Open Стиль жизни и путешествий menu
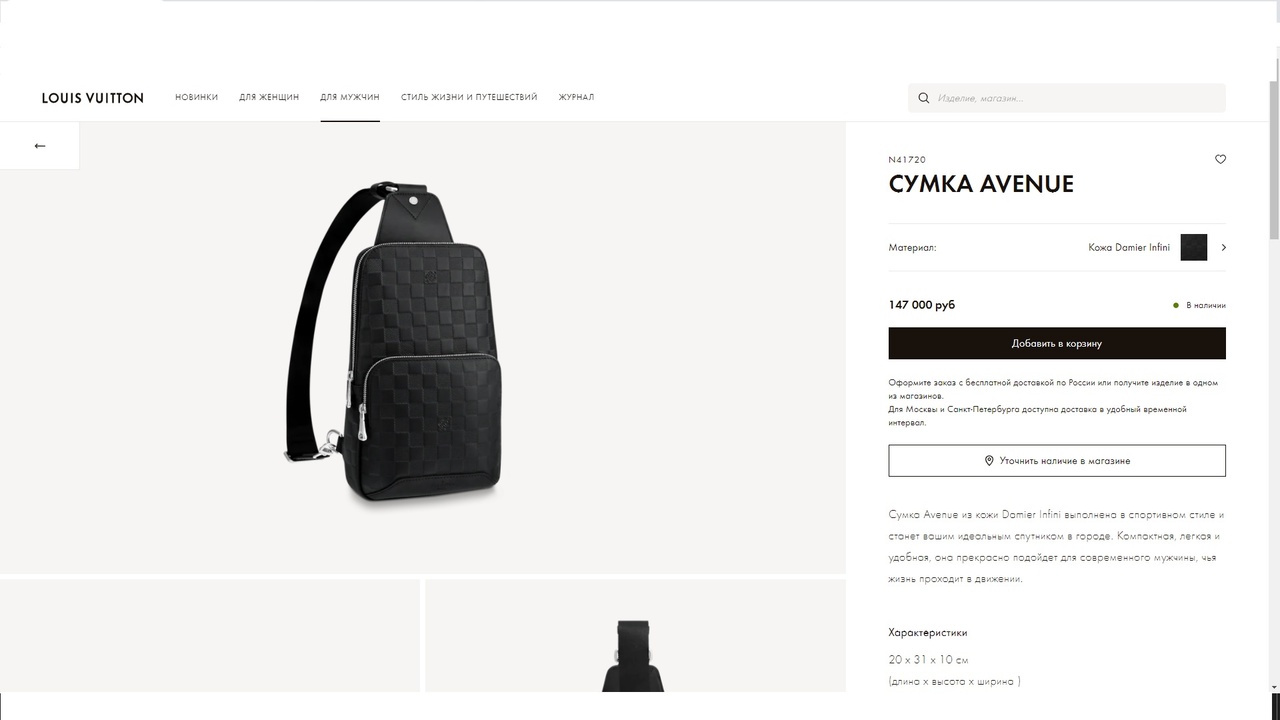The image size is (1280, 720). (469, 97)
